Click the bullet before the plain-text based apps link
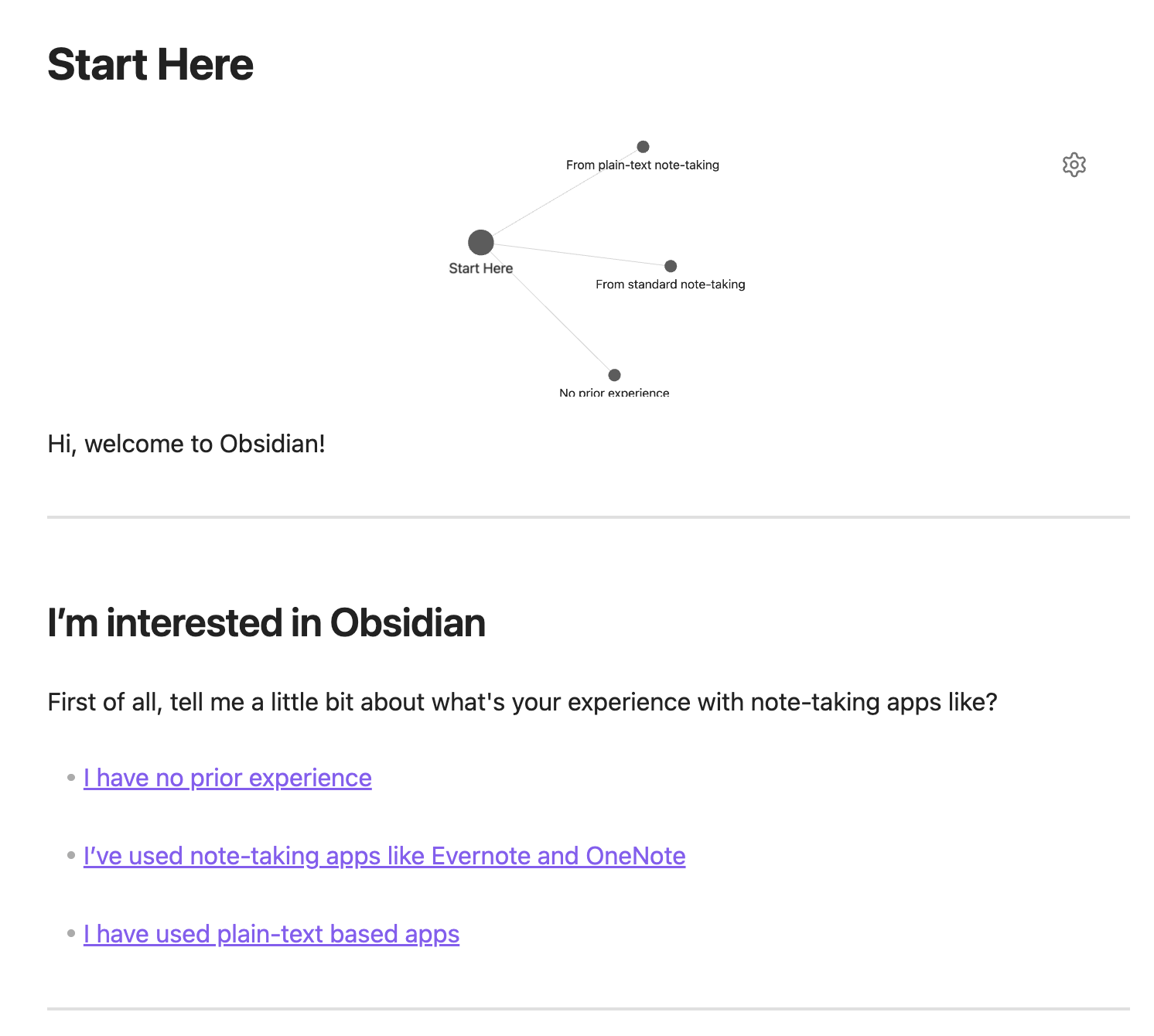1154x1036 pixels. (x=71, y=933)
